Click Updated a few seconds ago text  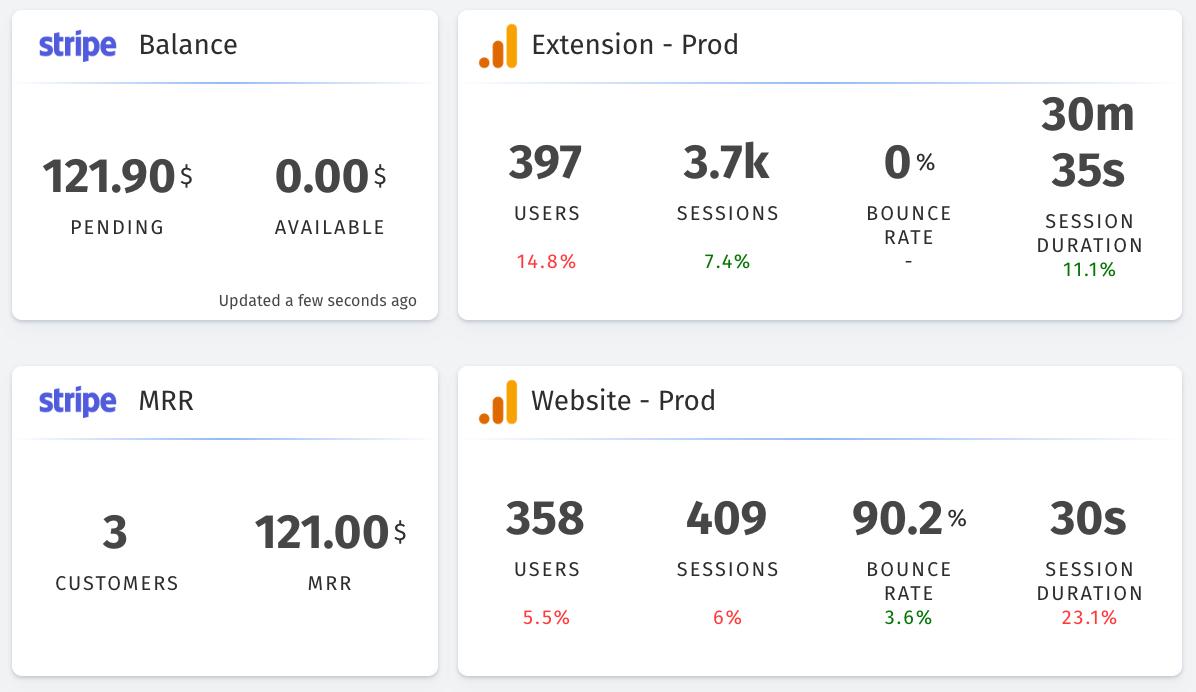tap(318, 301)
